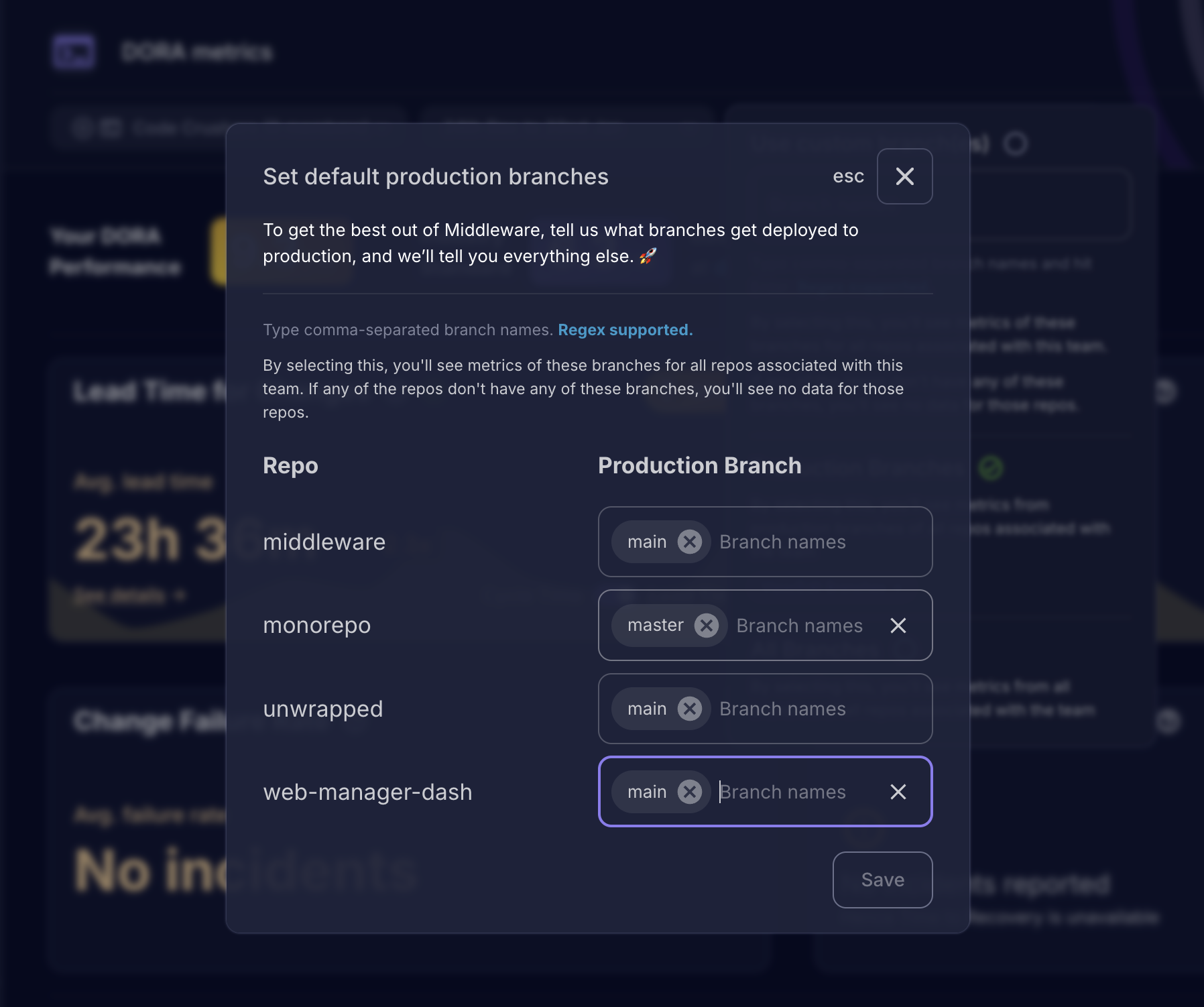Select the blurred radio button behind the esc label

click(1015, 143)
